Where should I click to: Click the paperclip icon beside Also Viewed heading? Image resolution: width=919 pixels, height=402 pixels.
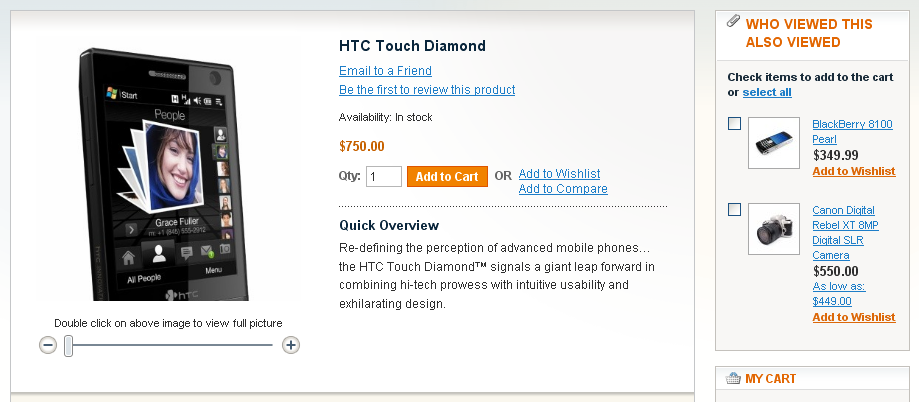733,22
